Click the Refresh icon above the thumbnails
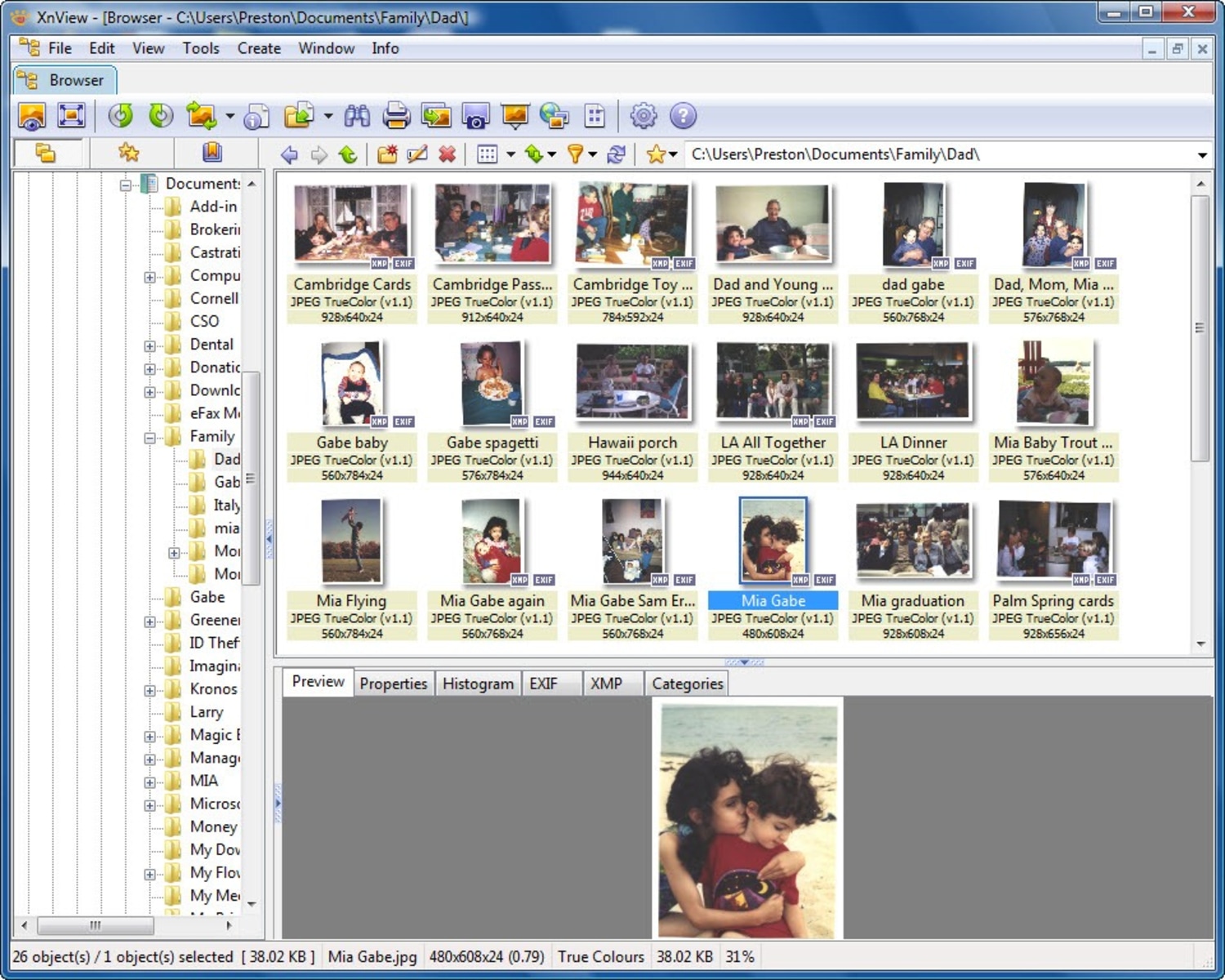1225x980 pixels. [616, 154]
